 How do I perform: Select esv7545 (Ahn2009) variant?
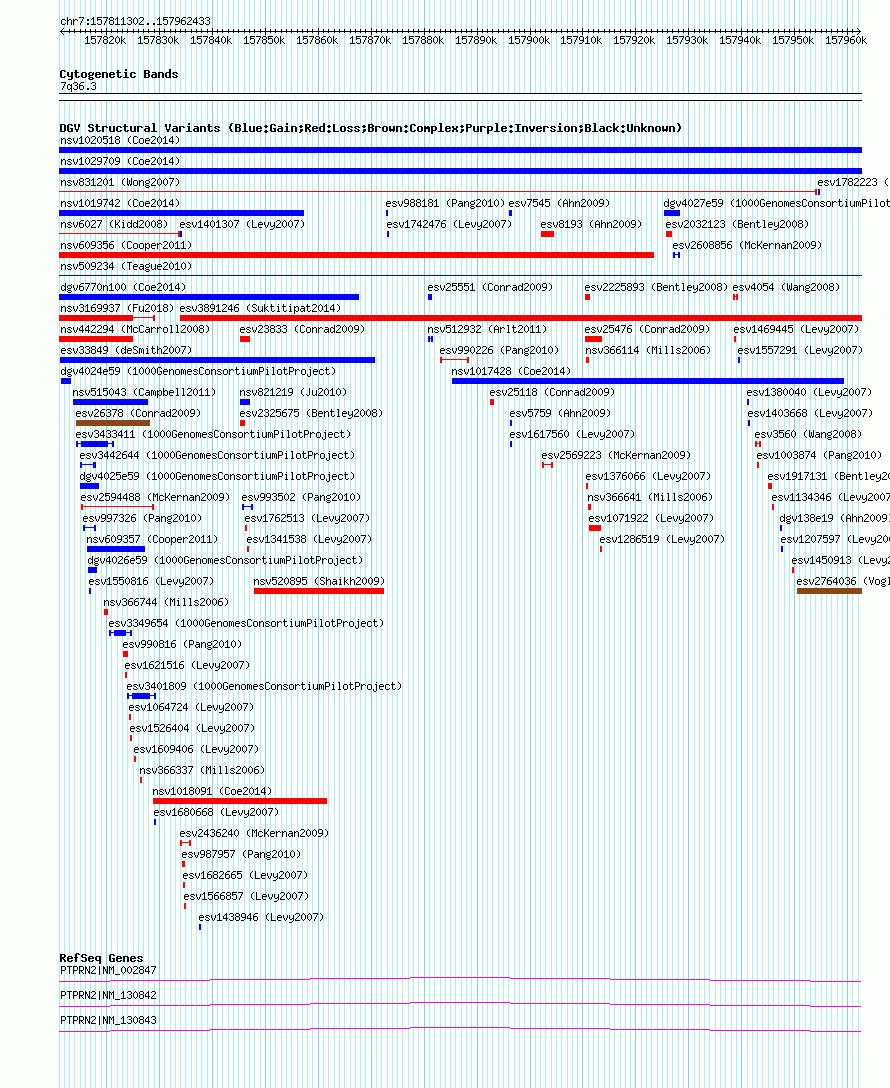(559, 203)
